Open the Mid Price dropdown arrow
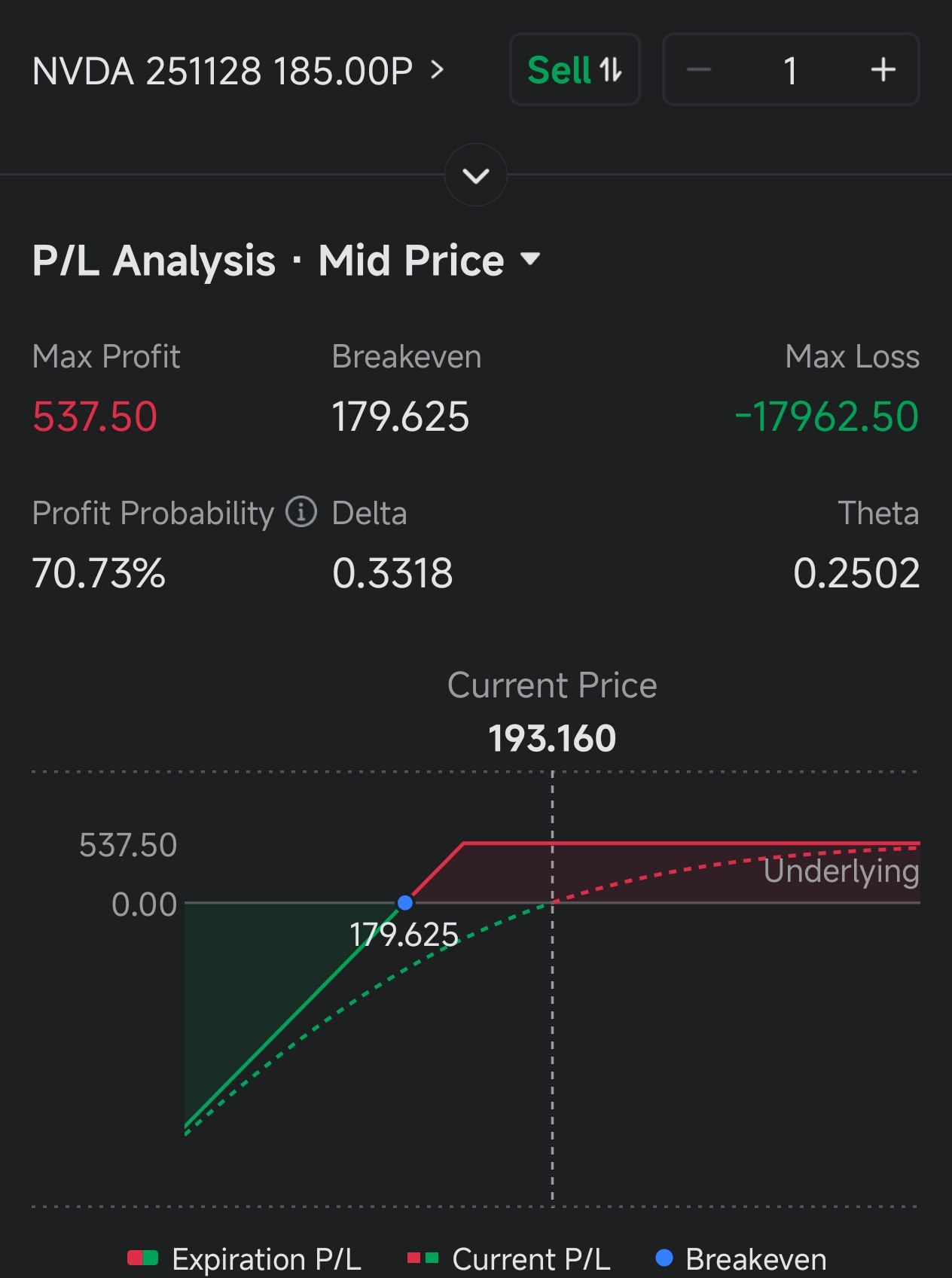Screen dimensions: 952x1278 point(530,260)
